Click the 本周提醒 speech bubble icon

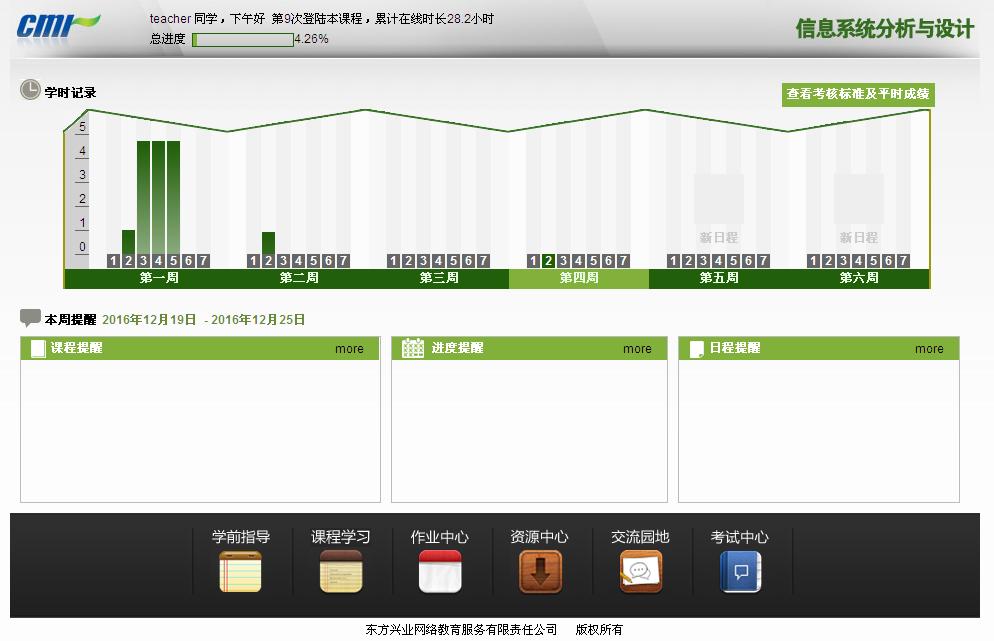tap(31, 319)
